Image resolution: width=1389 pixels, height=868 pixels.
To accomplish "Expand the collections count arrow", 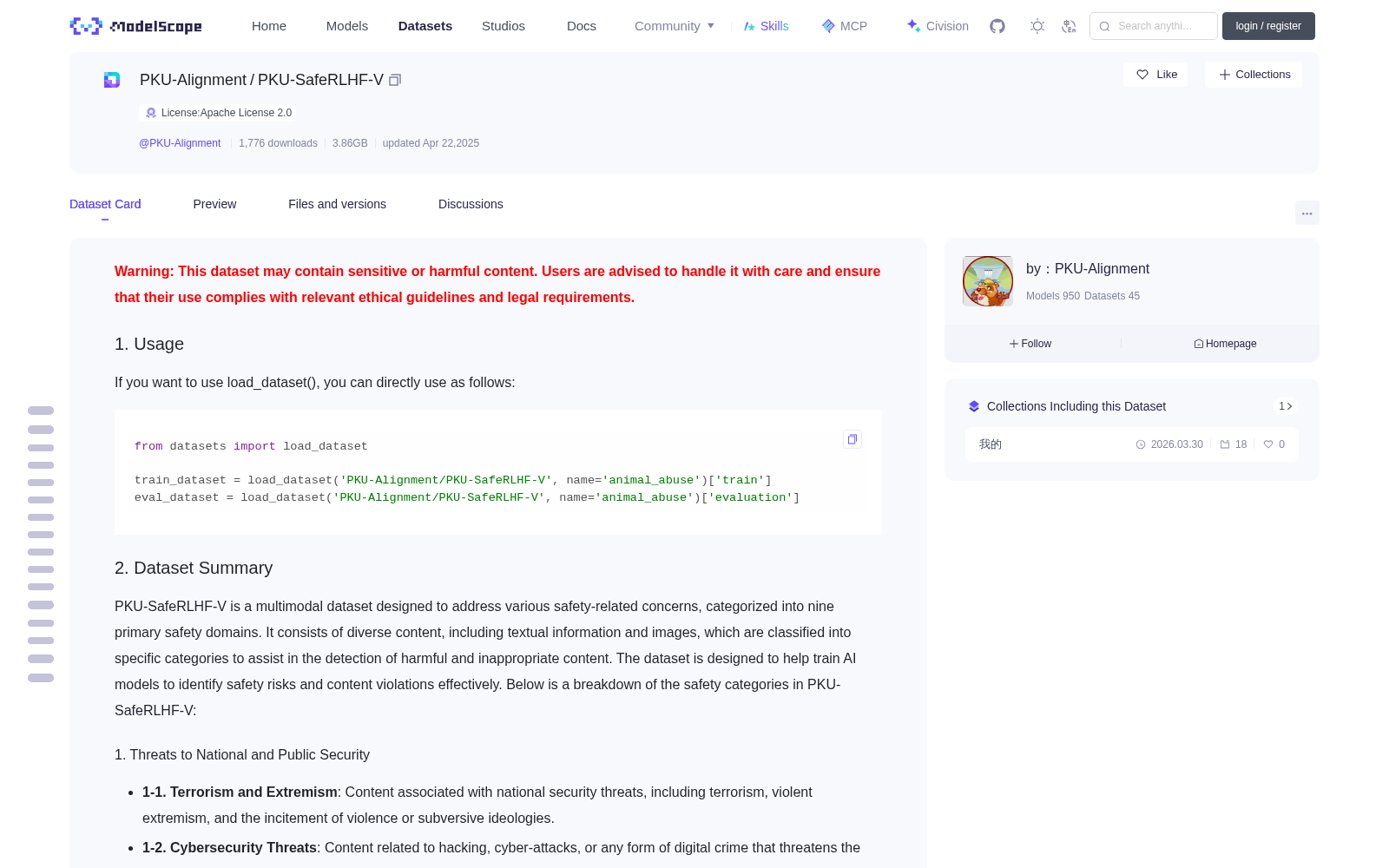I will pyautogui.click(x=1286, y=406).
